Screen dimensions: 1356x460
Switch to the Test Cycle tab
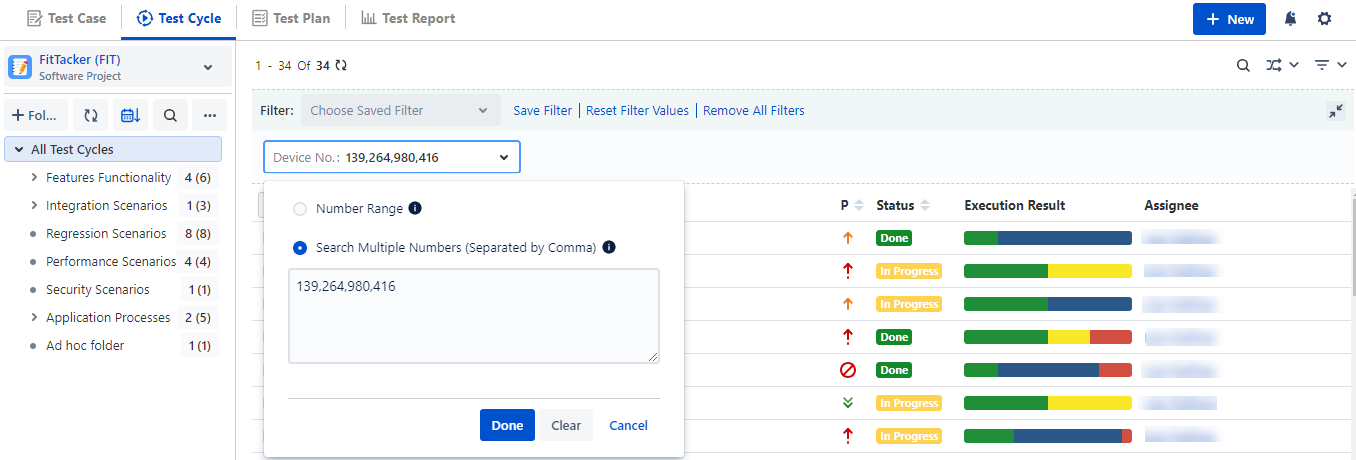179,18
